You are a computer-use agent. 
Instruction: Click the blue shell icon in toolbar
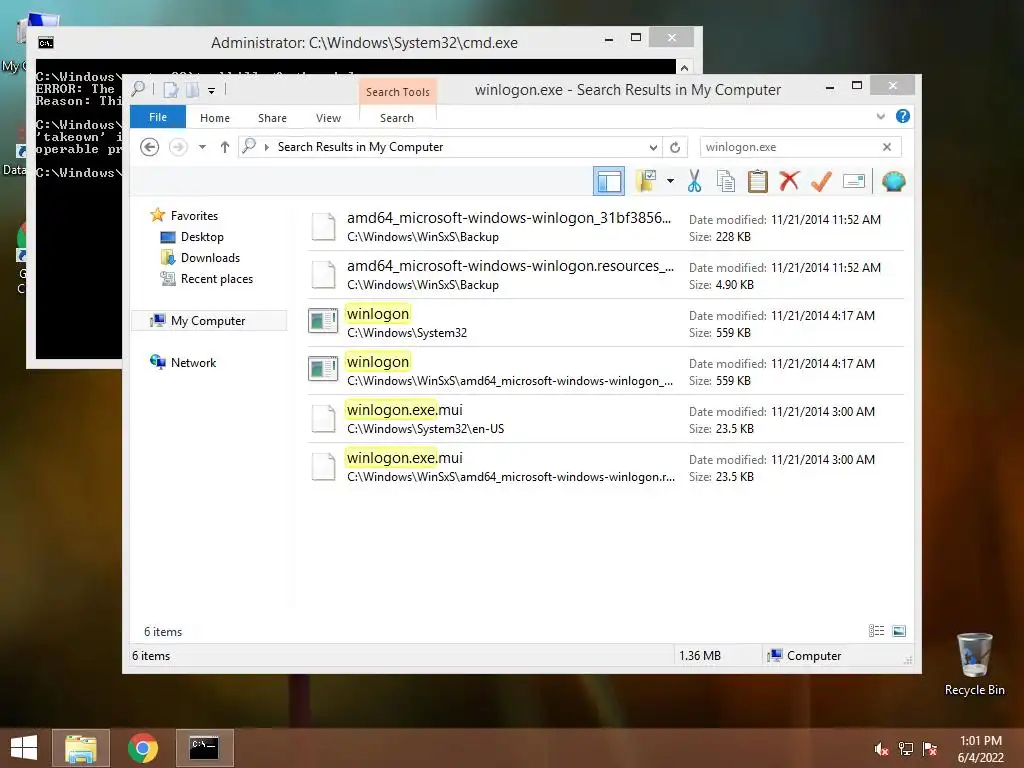pos(893,181)
